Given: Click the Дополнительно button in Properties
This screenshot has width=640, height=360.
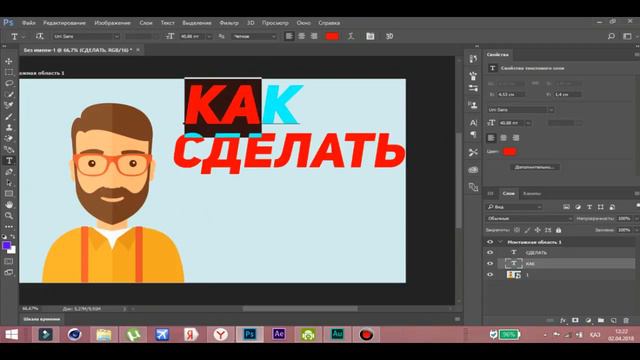Looking at the screenshot, I should point(535,167).
